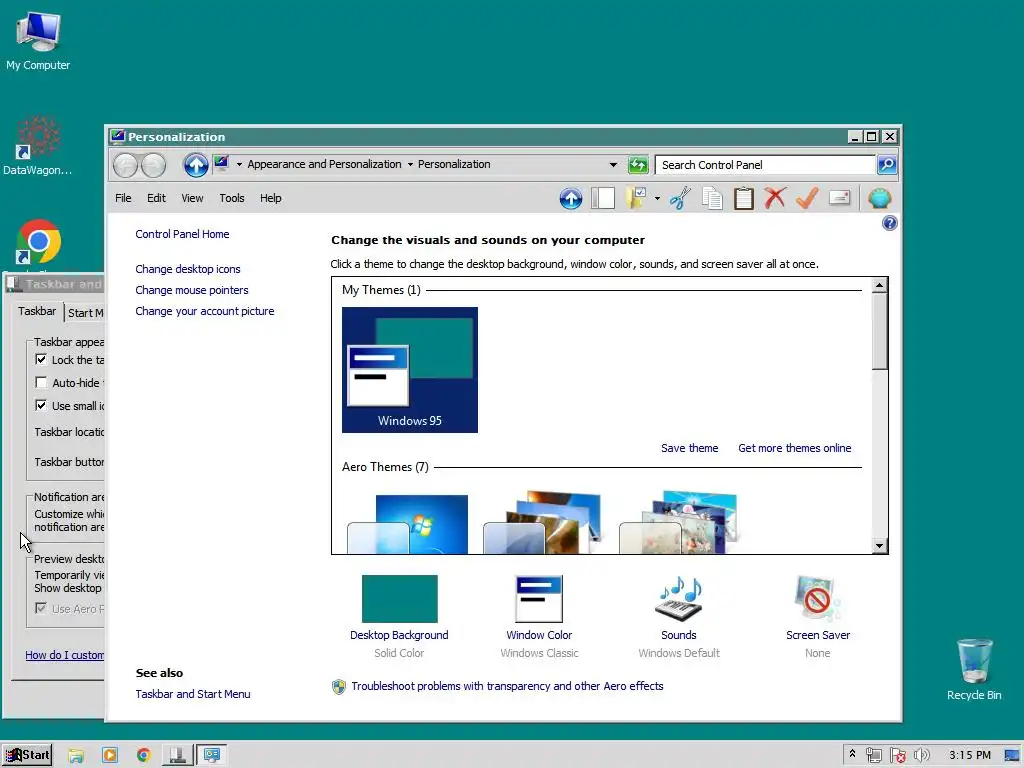
Task: Click the Start button
Action: 27,756
